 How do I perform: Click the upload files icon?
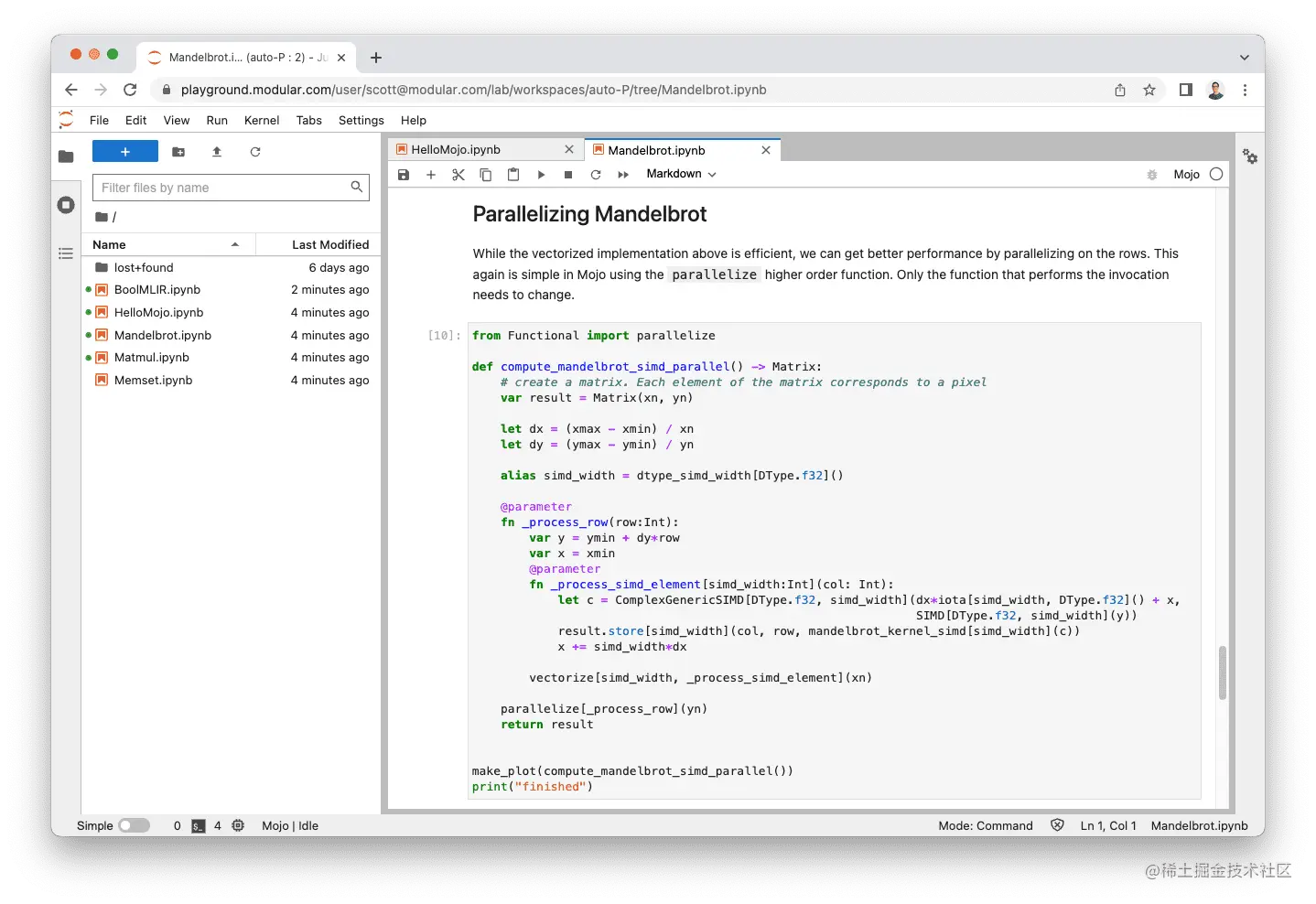[217, 152]
